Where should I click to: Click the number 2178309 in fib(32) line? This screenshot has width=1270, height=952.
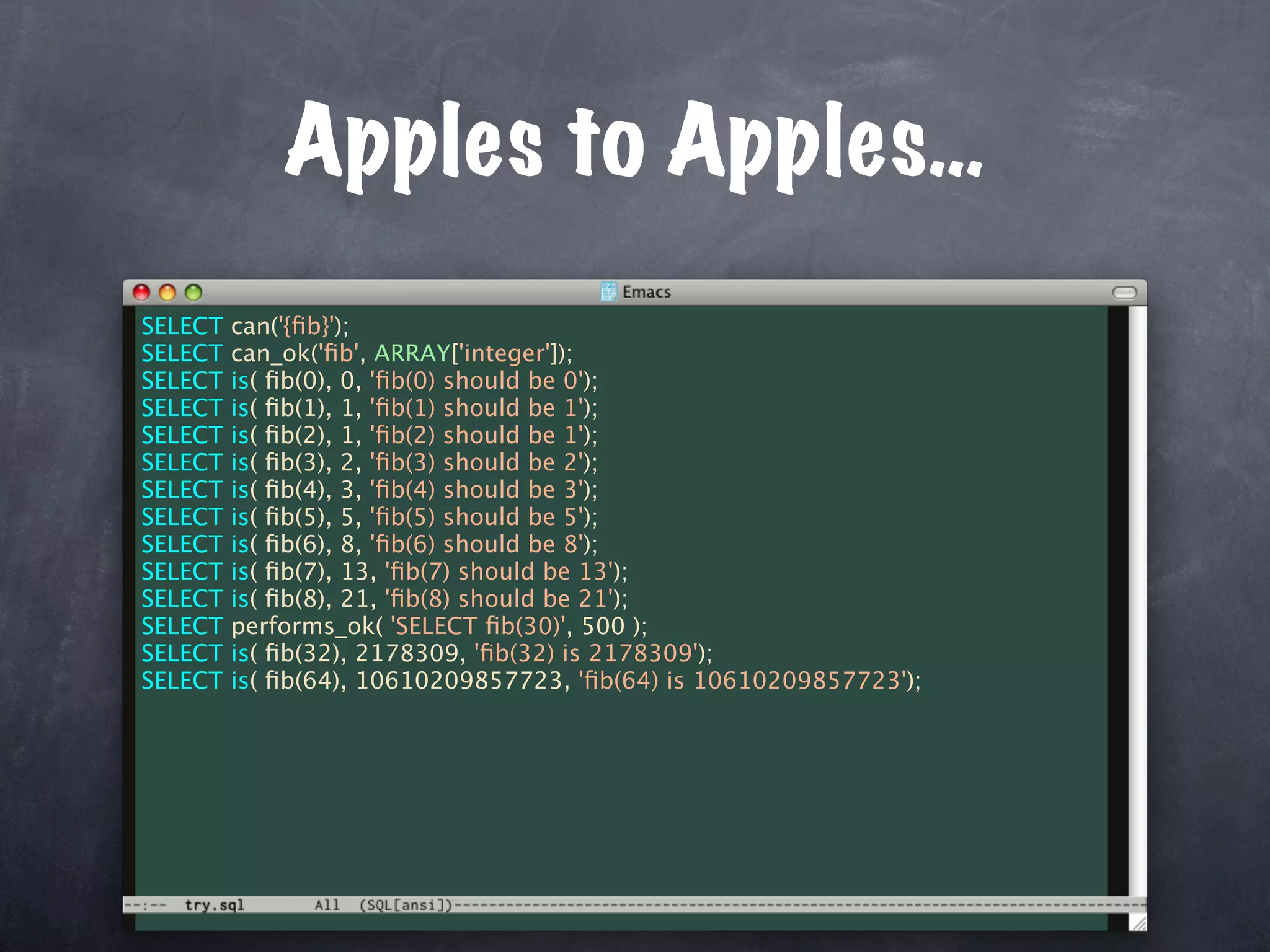click(x=406, y=653)
